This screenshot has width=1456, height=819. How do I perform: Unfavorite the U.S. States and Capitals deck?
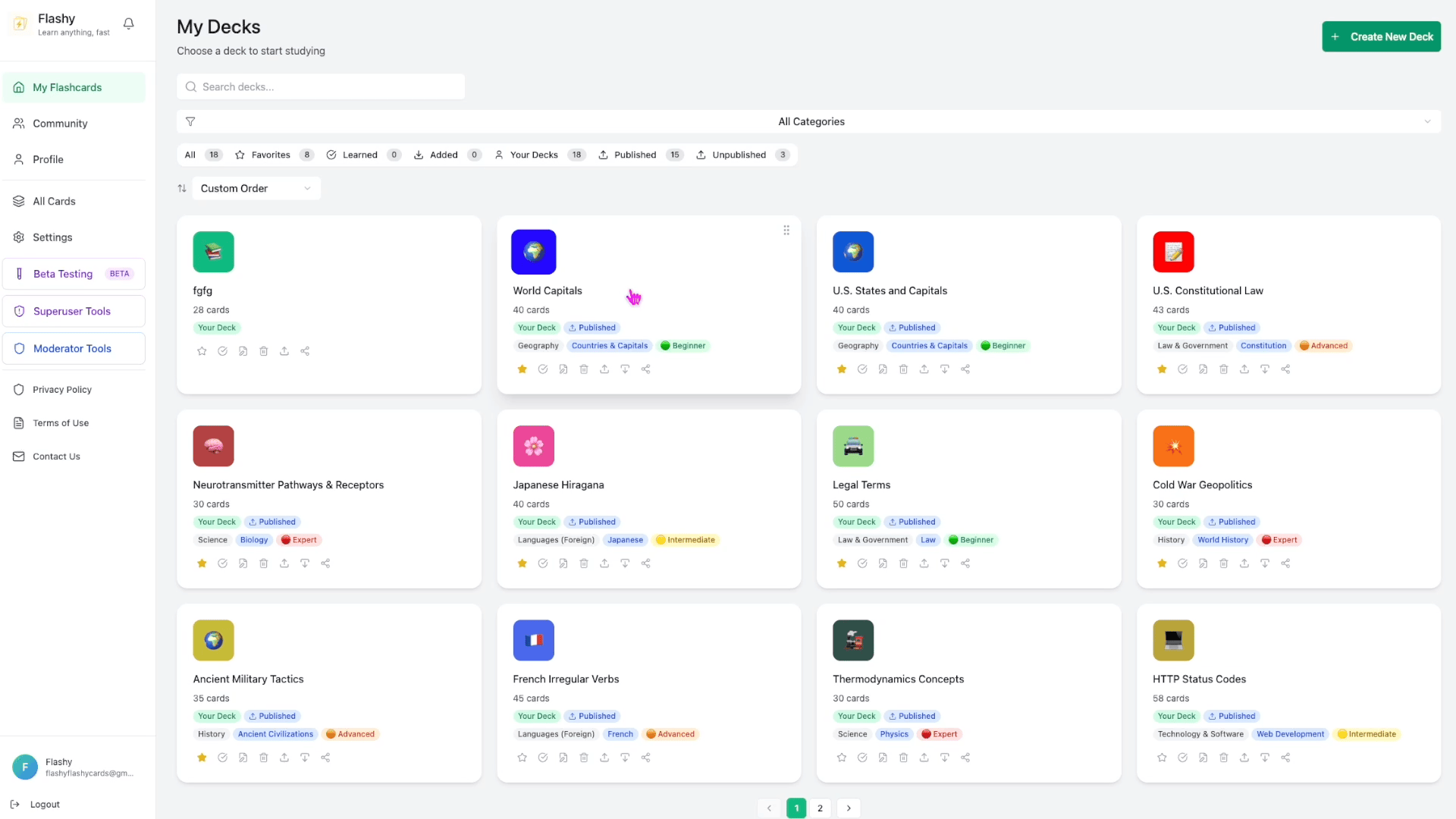click(842, 369)
